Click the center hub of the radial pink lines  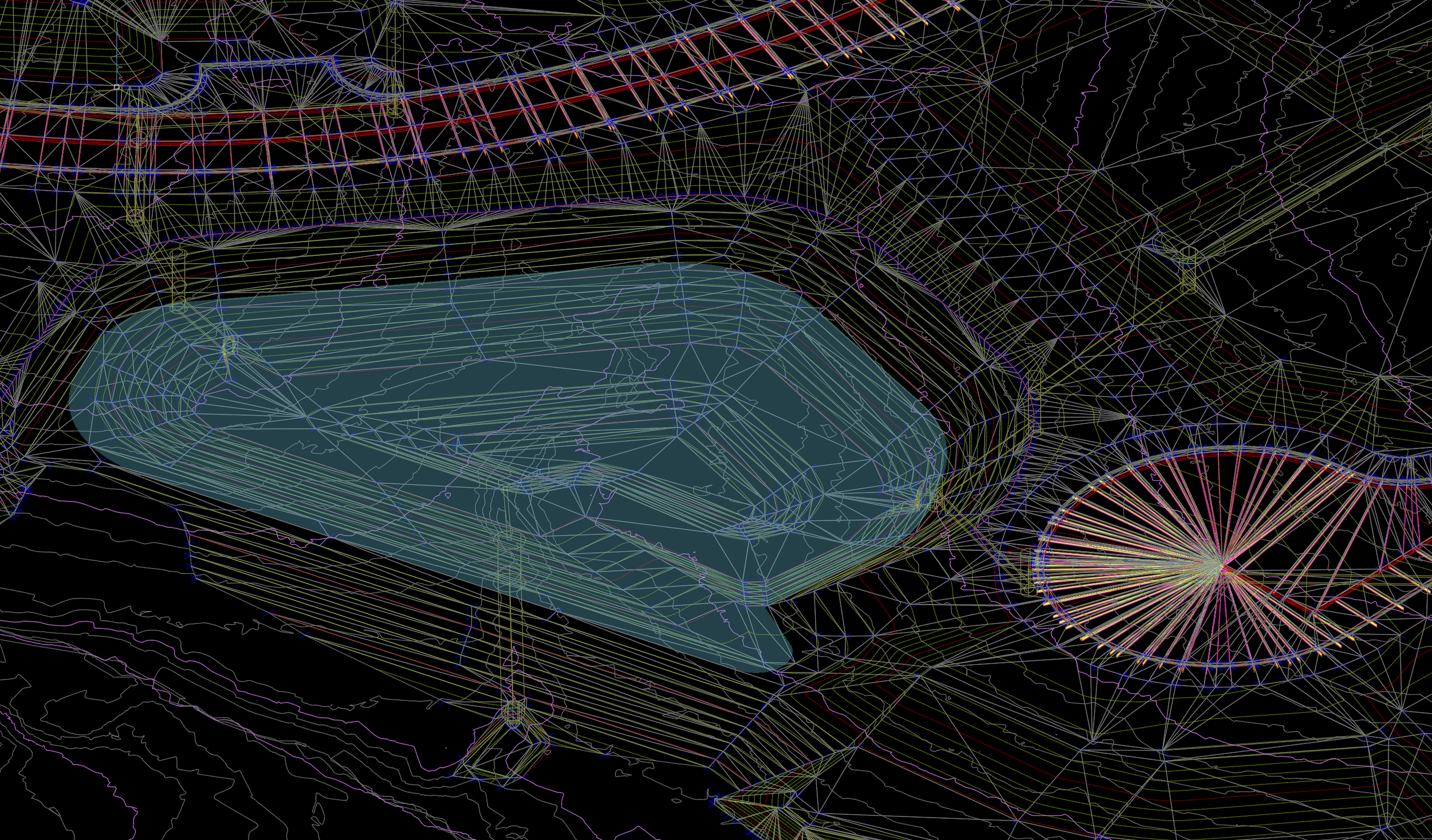point(1222,566)
